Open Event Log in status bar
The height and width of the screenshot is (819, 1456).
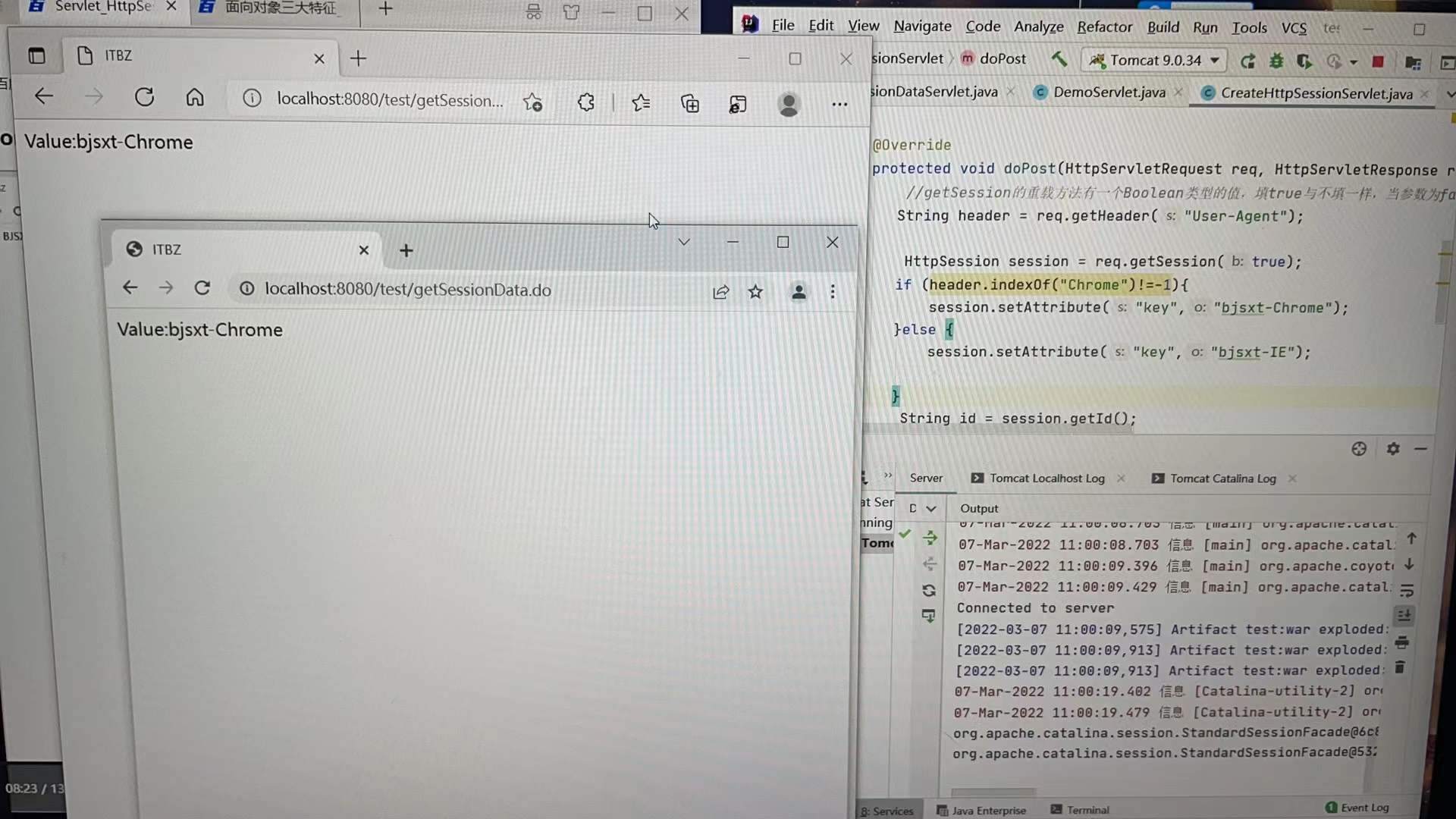(x=1357, y=808)
